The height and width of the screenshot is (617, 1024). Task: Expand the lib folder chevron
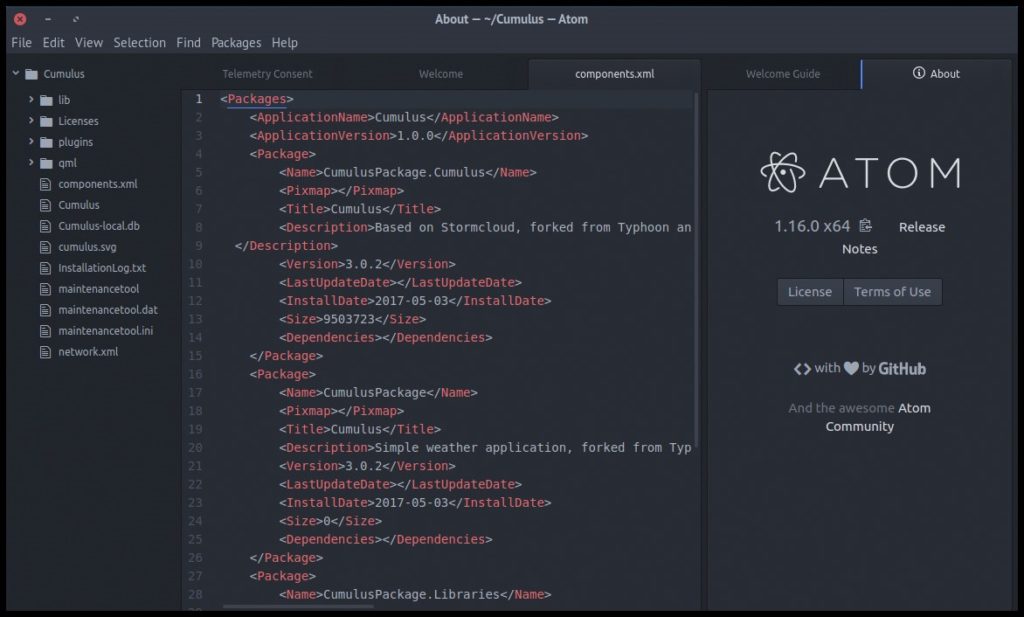tap(31, 99)
